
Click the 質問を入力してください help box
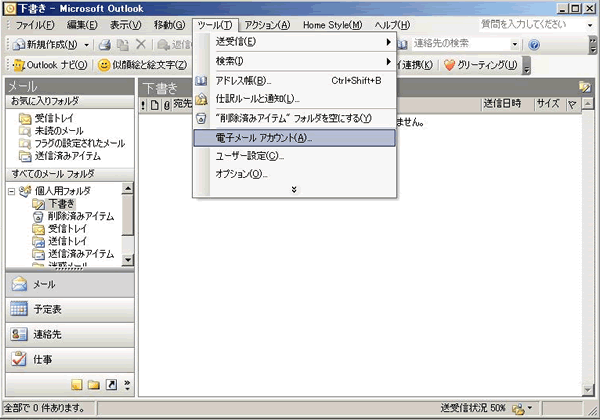(531, 25)
